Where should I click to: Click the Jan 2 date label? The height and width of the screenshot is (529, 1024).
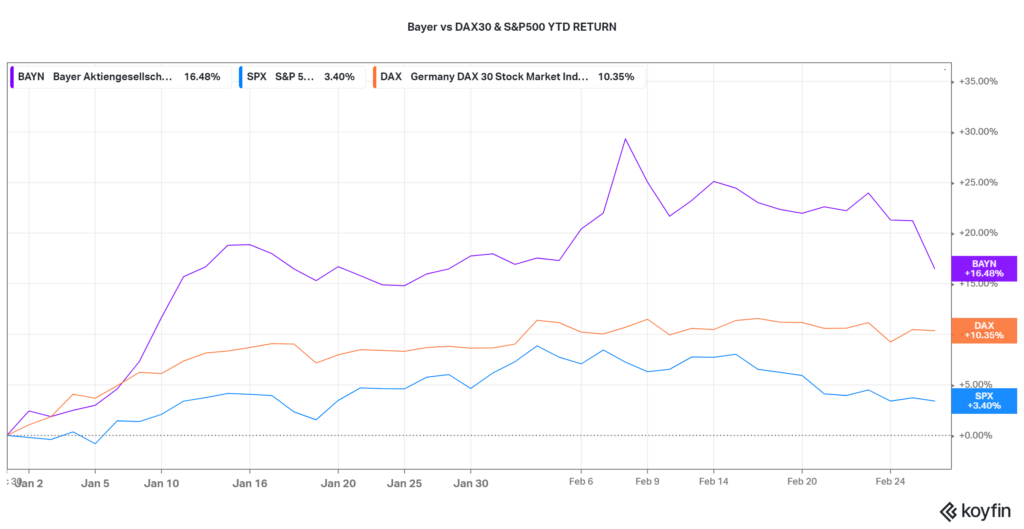[x=29, y=484]
